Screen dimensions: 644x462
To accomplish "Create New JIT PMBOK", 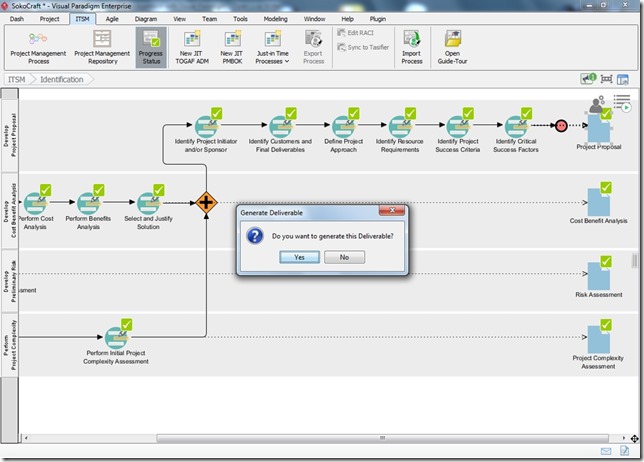I will (232, 48).
